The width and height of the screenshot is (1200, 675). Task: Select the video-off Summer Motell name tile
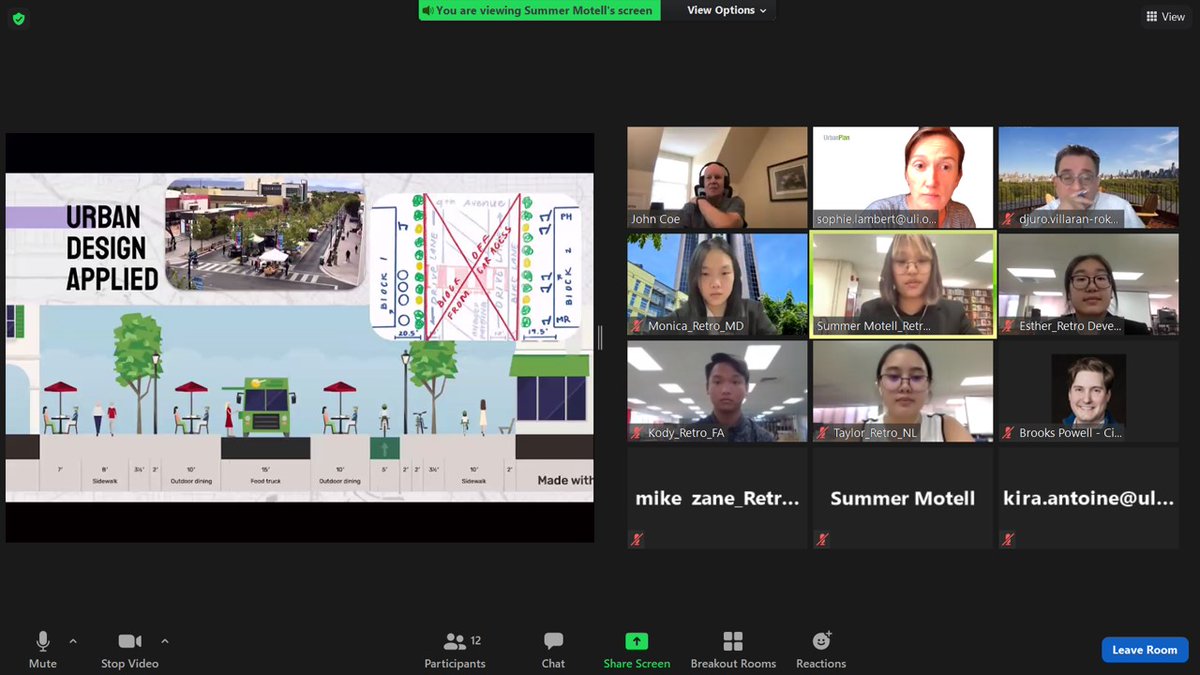tap(903, 498)
